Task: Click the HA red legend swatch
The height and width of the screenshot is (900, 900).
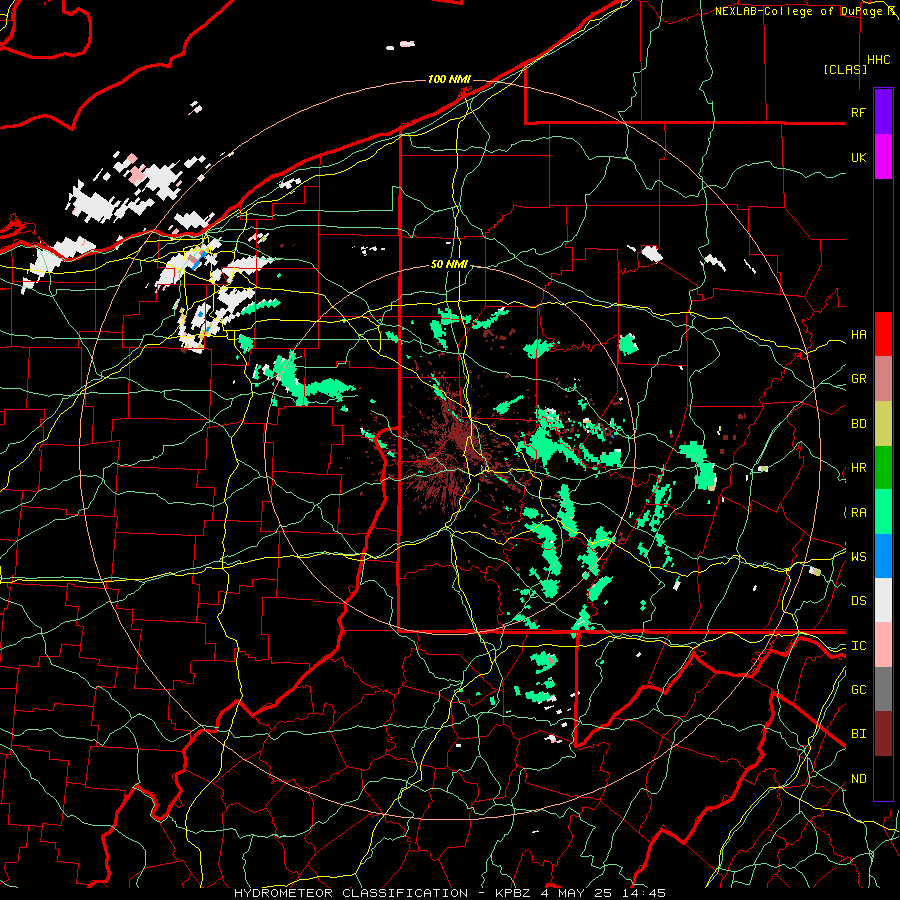Action: click(x=883, y=334)
